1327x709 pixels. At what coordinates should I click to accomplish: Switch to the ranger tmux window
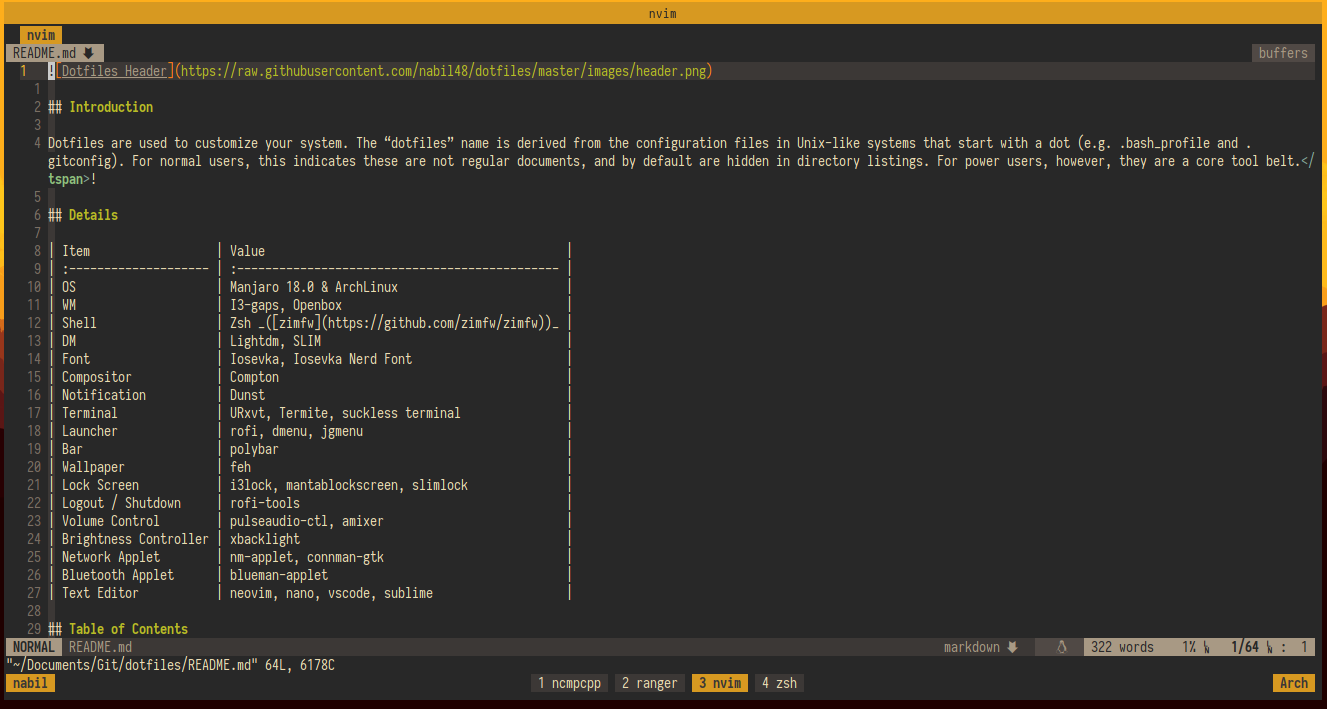point(650,682)
